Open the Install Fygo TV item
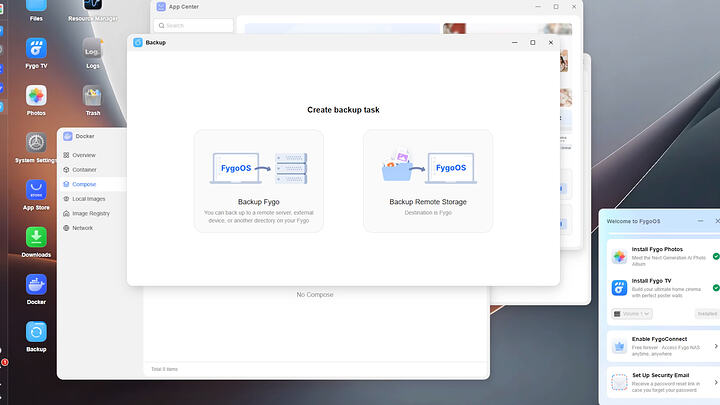This screenshot has width=720, height=405. point(664,288)
